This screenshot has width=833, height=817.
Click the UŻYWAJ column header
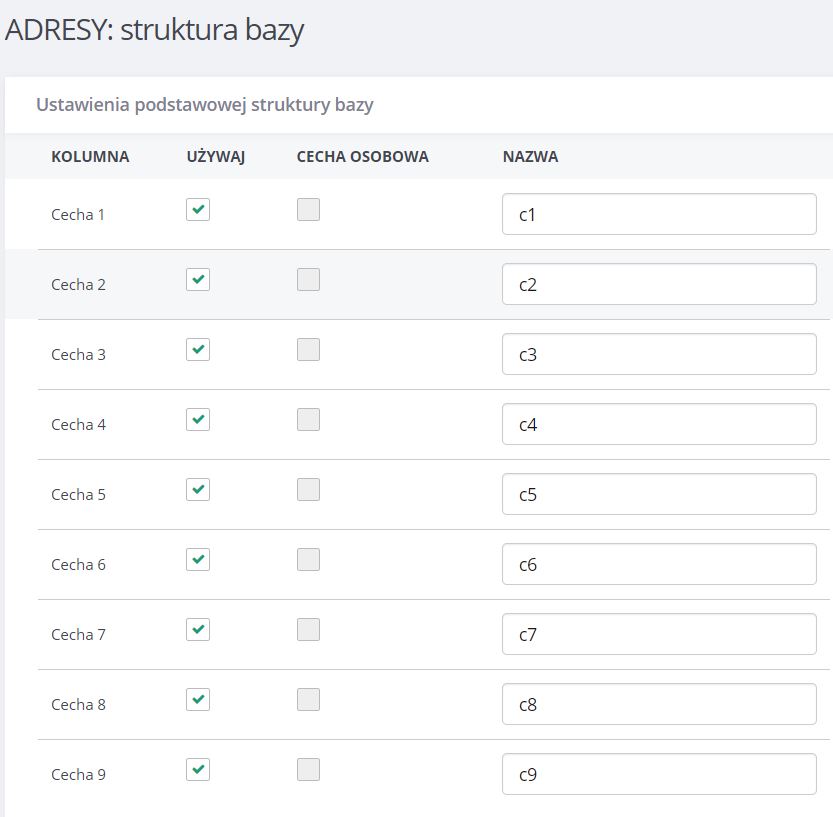tap(216, 157)
